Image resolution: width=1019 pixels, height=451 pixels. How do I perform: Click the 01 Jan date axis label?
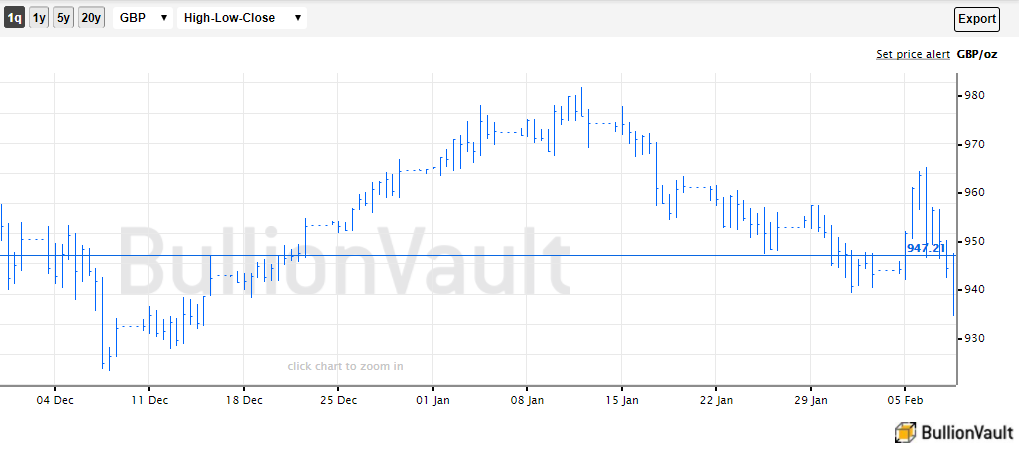pos(432,400)
